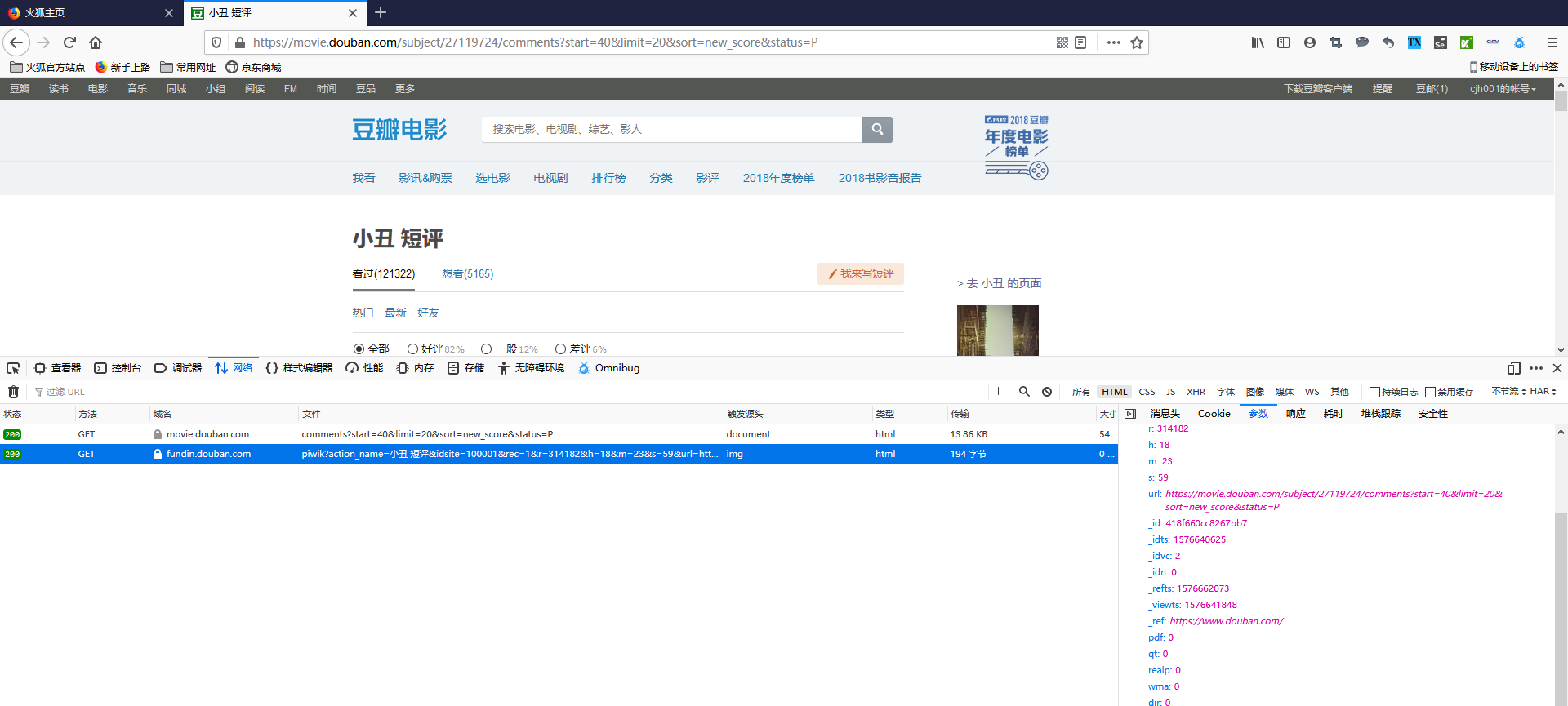Show the QR code icon in address bar
Screen dimensions: 1568x706
1062,42
